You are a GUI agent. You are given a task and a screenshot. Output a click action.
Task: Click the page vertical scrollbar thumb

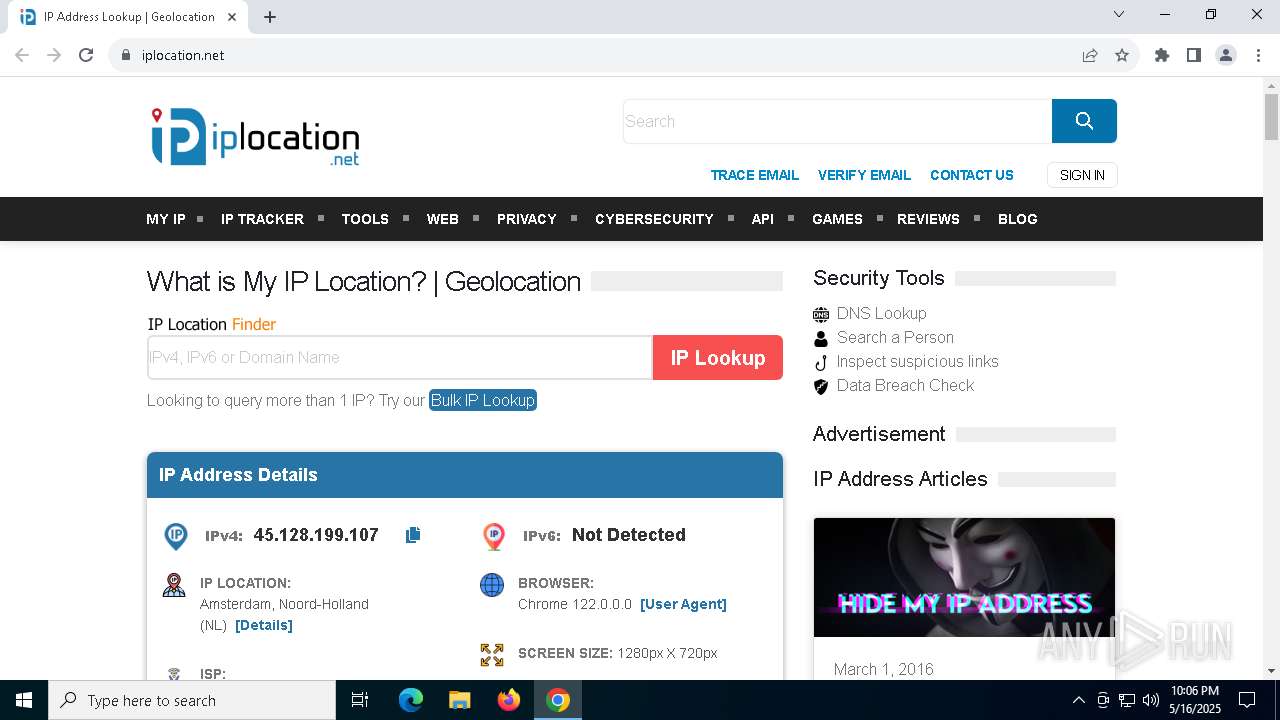[x=1271, y=117]
